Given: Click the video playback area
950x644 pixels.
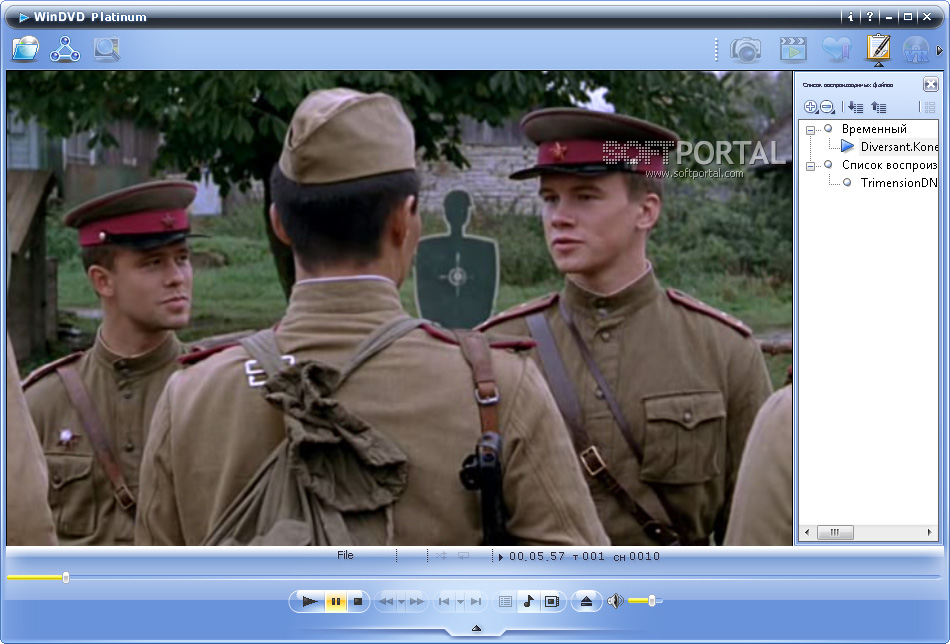Looking at the screenshot, I should tap(399, 308).
